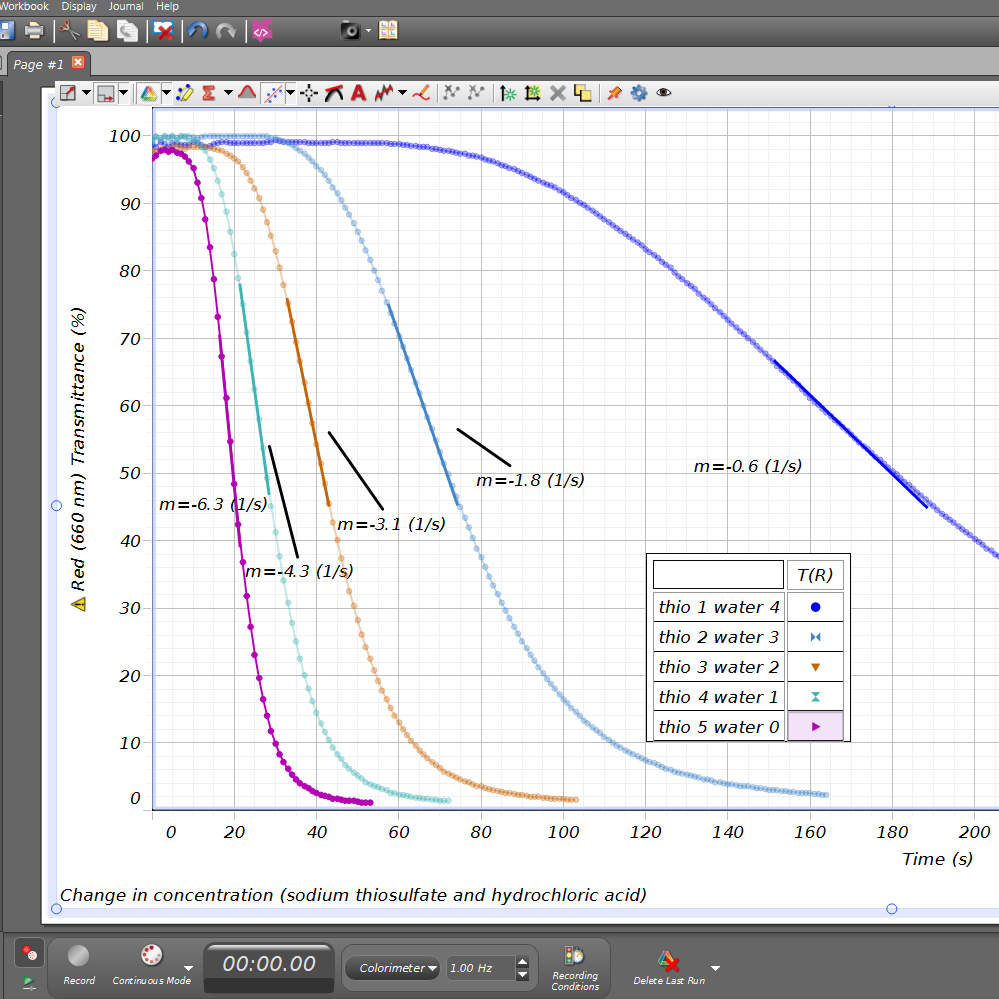The height and width of the screenshot is (999, 999).
Task: Click the Text annotation 'A' tool
Action: coord(358,93)
